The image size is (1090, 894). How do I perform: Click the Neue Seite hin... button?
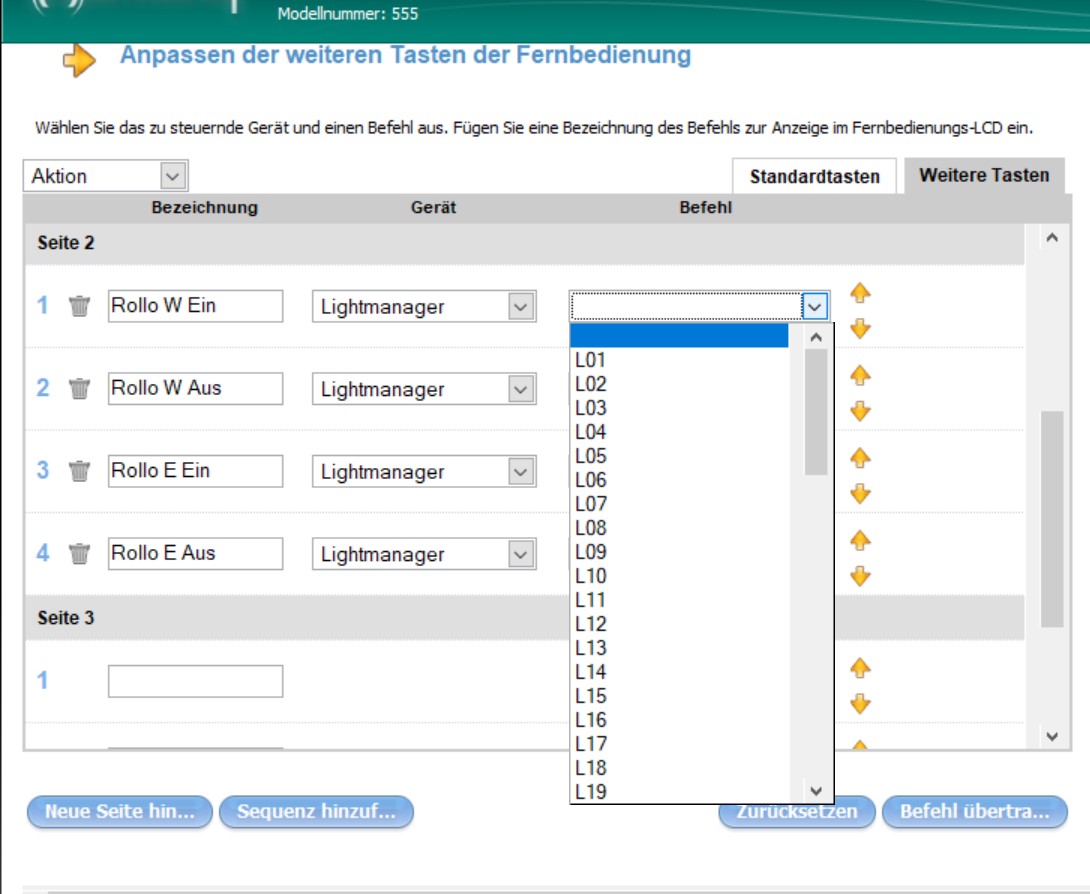[120, 812]
